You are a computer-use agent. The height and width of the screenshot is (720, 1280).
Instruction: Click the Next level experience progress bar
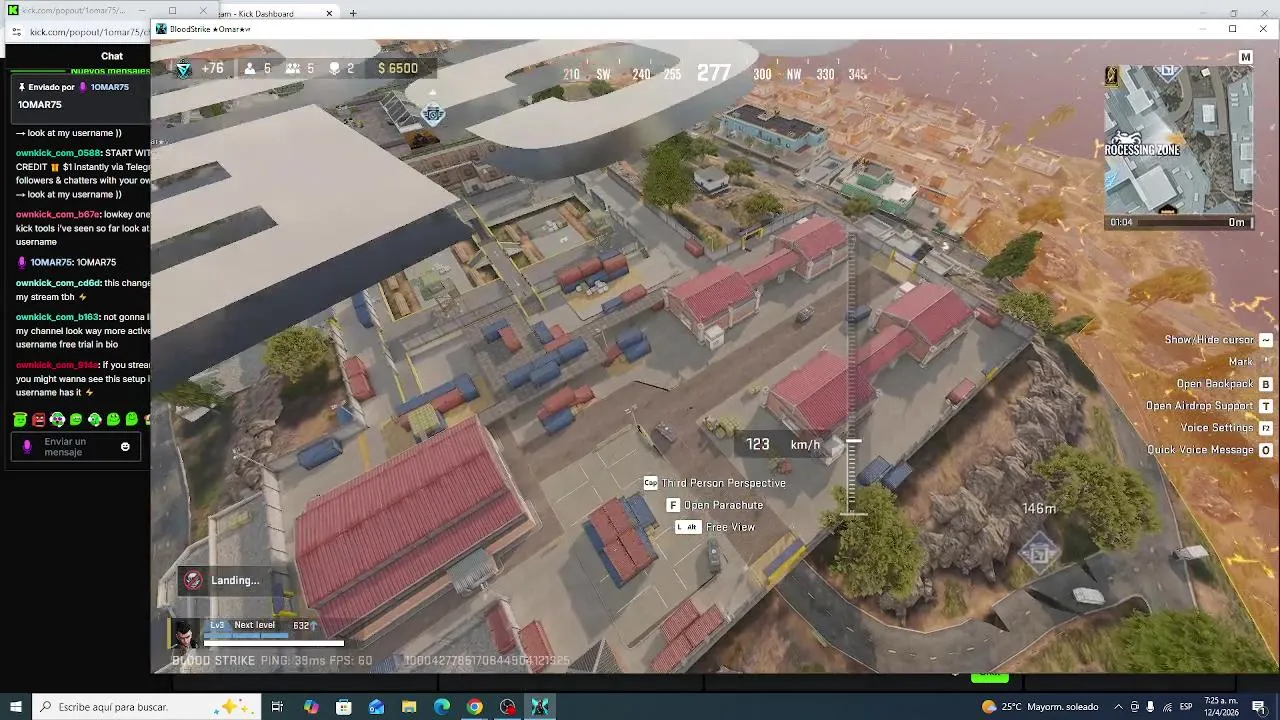click(x=247, y=635)
